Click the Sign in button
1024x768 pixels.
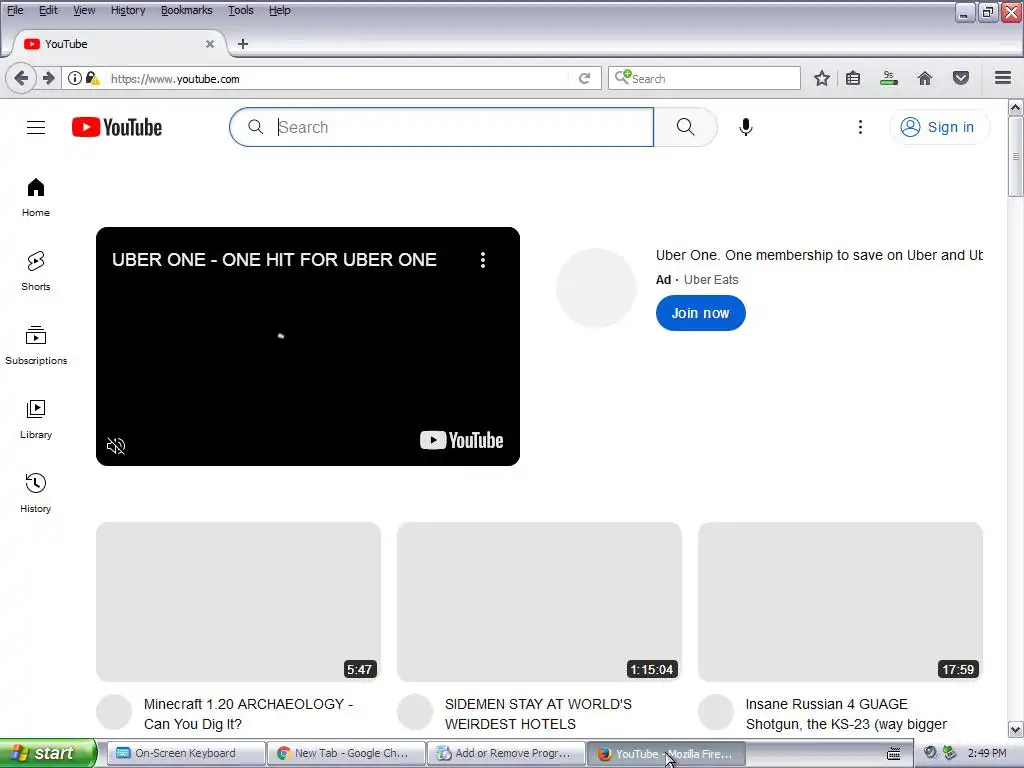(939, 127)
